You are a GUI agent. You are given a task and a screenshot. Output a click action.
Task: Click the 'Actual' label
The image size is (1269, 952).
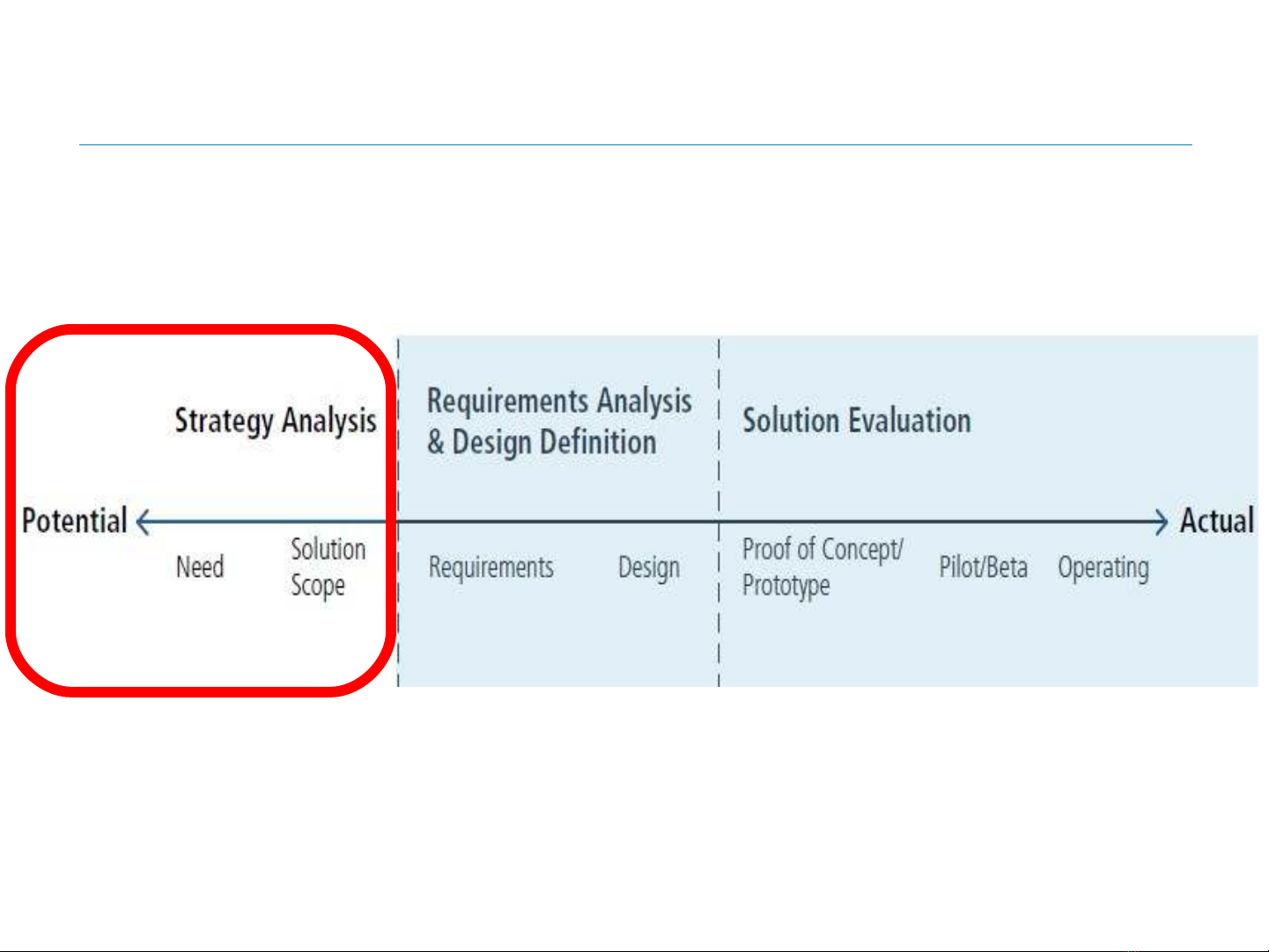click(x=1217, y=520)
